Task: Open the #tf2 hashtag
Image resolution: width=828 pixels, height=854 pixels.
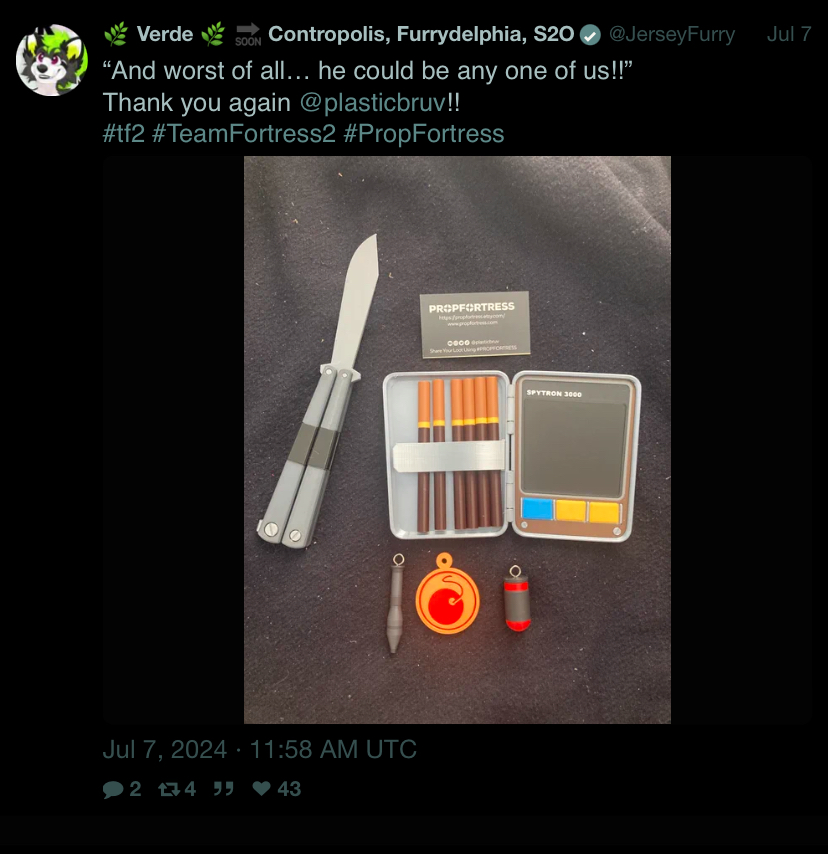Action: point(124,134)
